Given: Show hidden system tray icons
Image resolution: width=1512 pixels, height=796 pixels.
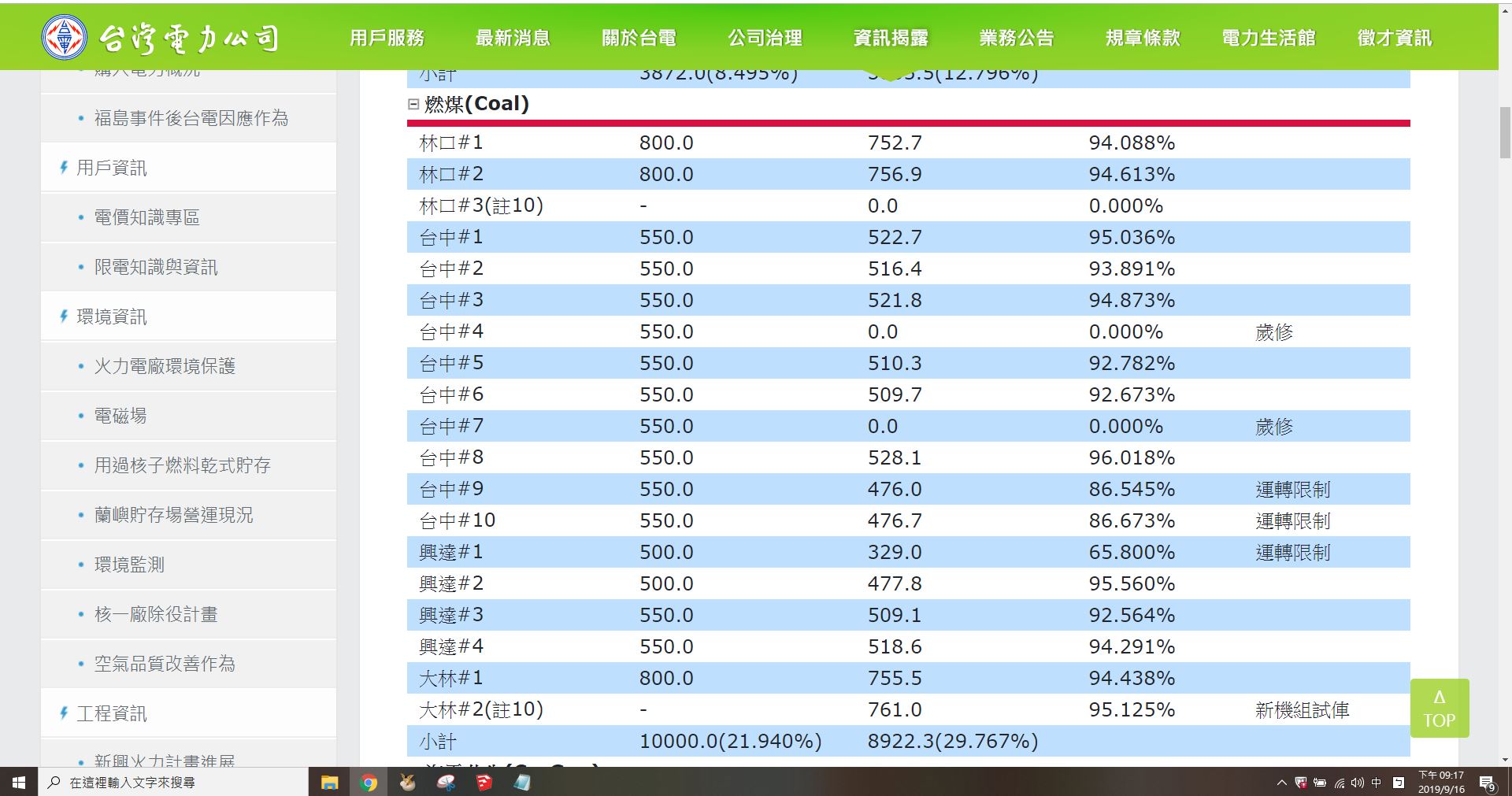Looking at the screenshot, I should pyautogui.click(x=1281, y=783).
